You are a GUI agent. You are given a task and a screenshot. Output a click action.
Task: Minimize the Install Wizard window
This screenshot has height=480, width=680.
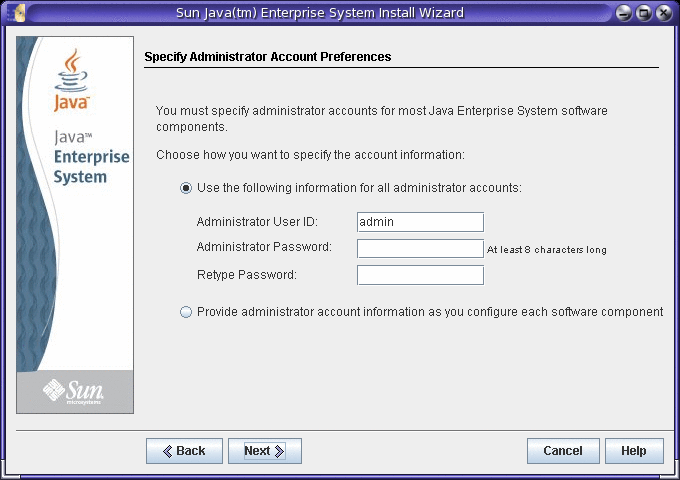pos(624,13)
